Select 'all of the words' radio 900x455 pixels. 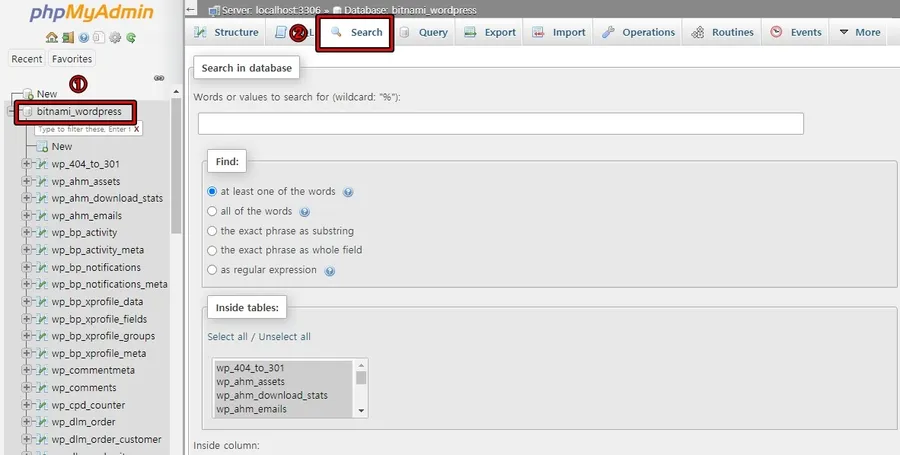[x=212, y=211]
